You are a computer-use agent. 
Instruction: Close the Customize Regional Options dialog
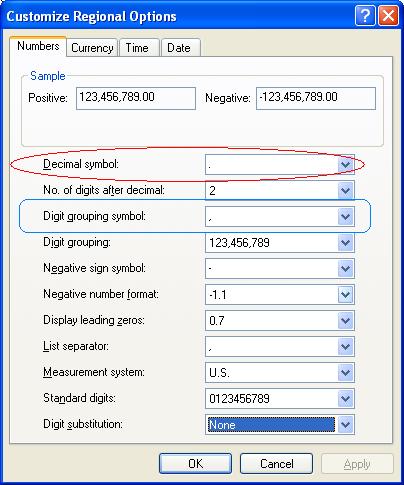pos(388,15)
